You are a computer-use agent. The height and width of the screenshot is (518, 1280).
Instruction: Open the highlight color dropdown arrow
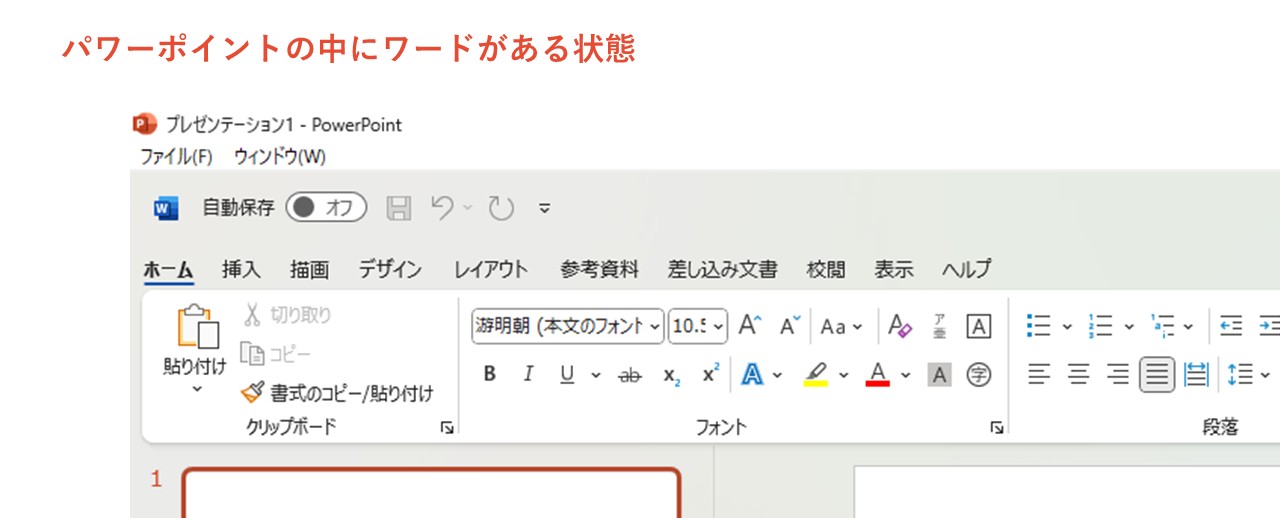point(843,375)
